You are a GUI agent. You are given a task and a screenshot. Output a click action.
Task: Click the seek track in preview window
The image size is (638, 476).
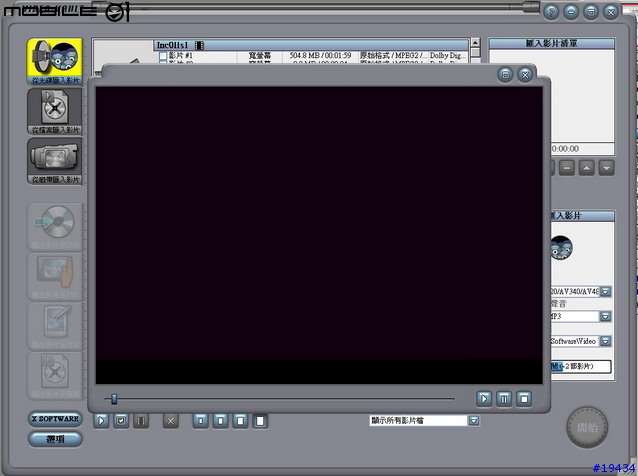[279, 399]
